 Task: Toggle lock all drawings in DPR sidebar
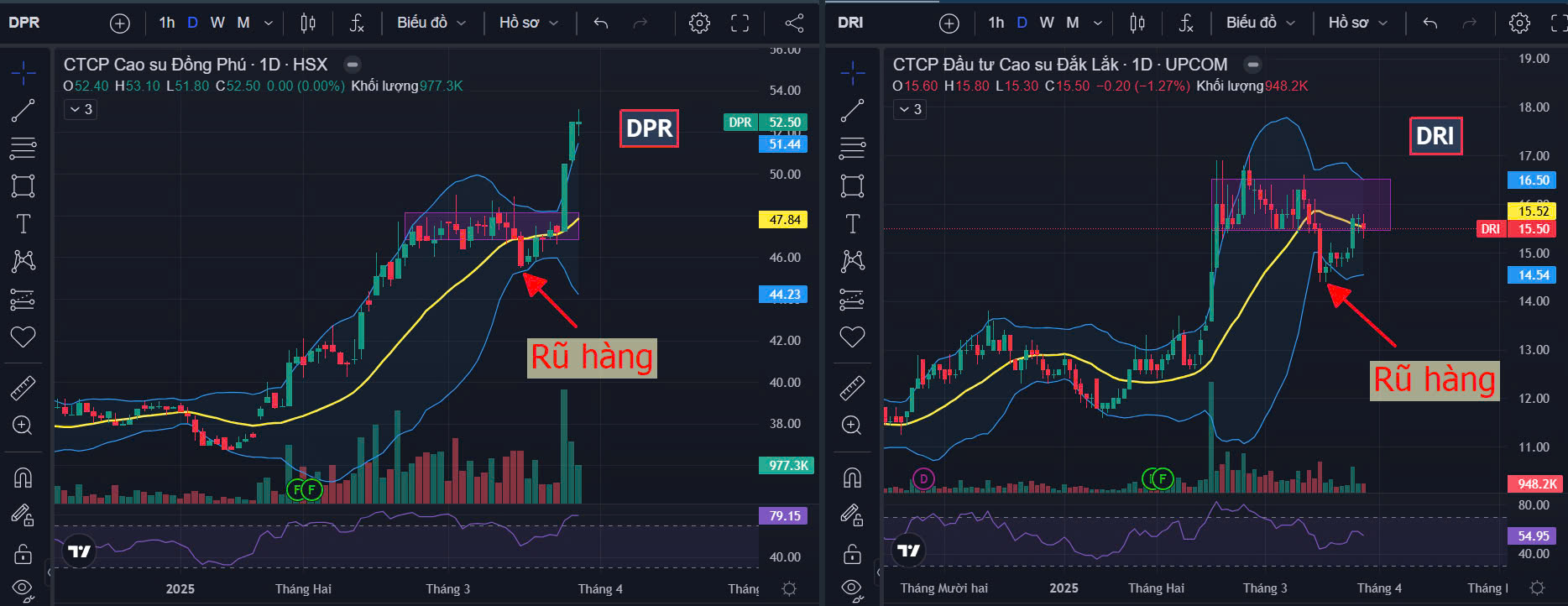point(24,554)
